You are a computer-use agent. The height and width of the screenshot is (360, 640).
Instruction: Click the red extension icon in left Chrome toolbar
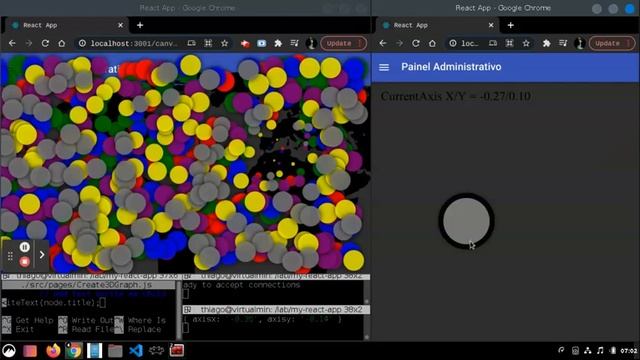245,43
